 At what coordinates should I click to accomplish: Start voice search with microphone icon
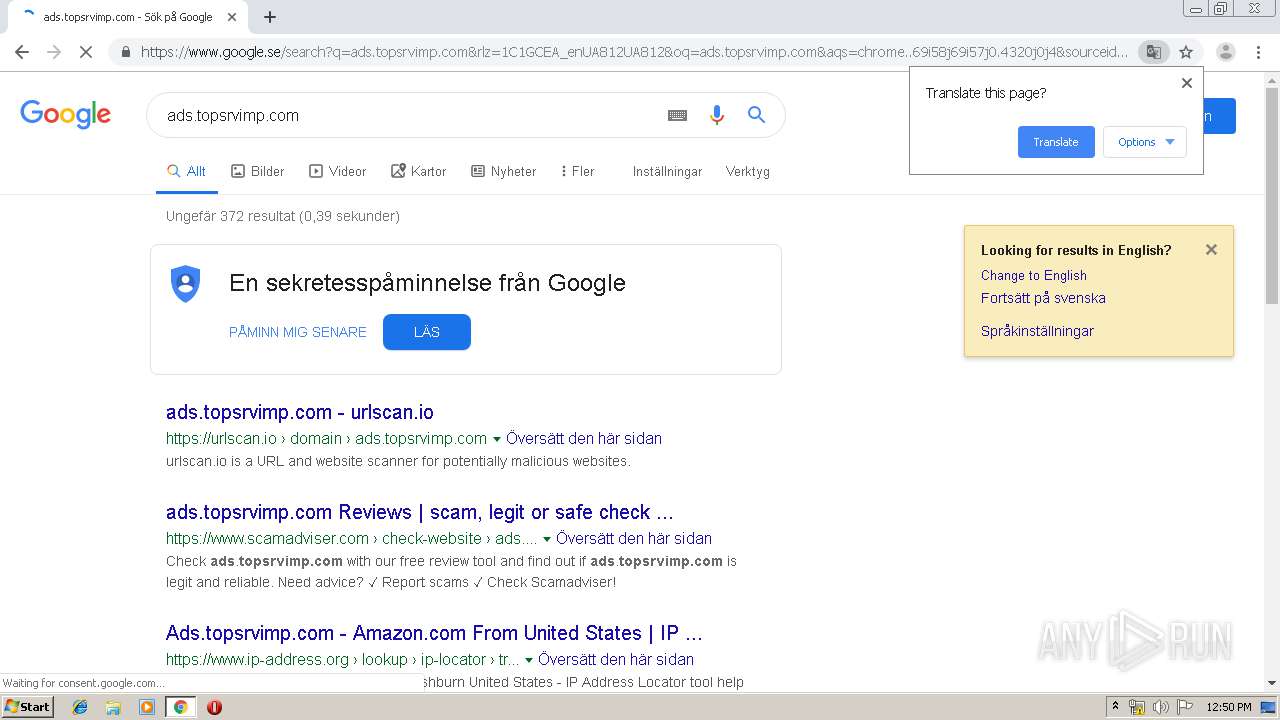716,115
